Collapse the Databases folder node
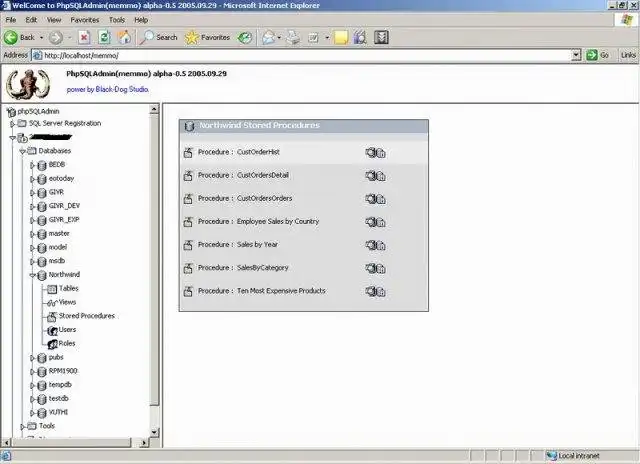This screenshot has height=464, width=640. point(22,151)
